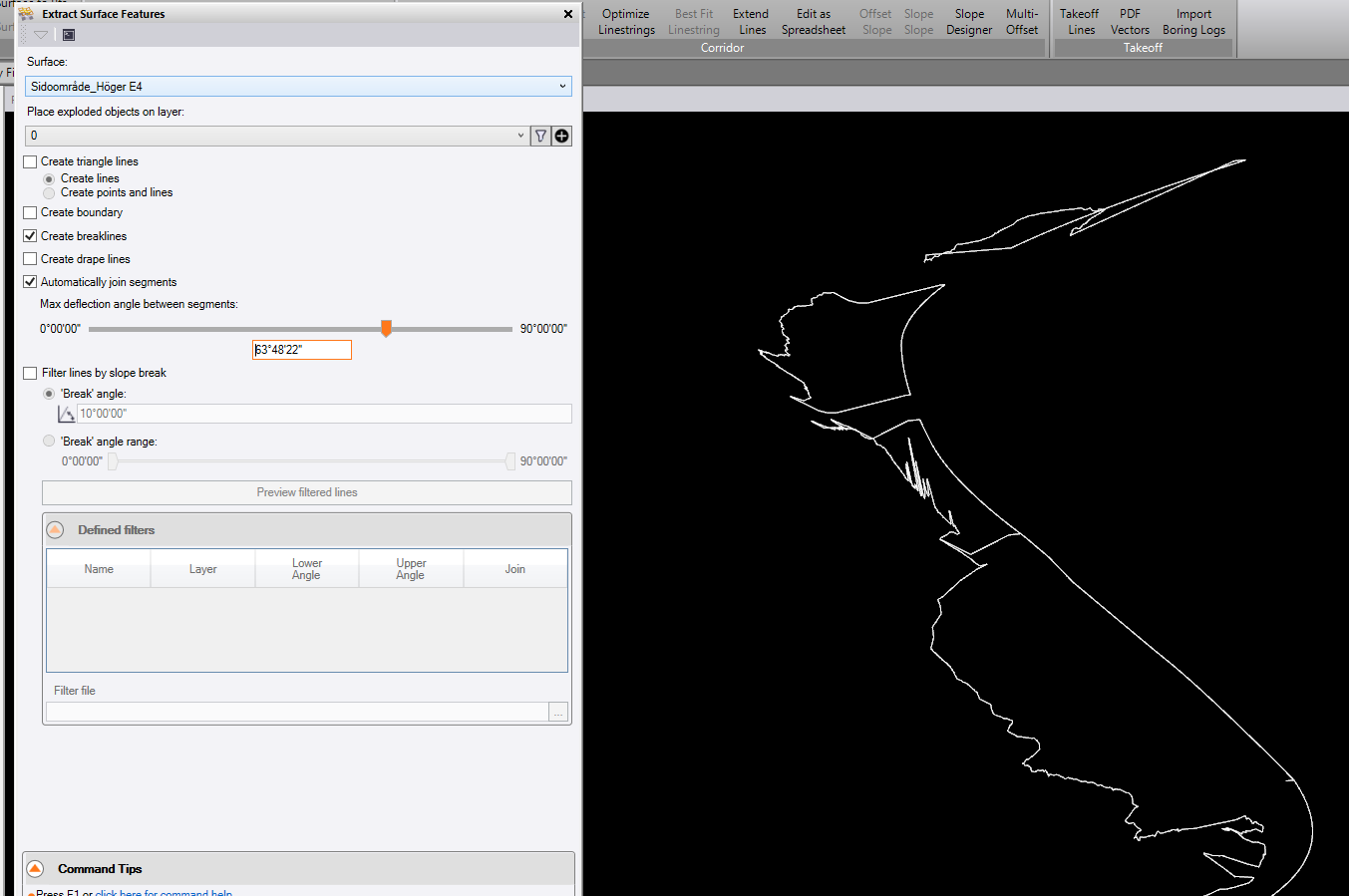Click the add new layer plus icon

coord(562,136)
